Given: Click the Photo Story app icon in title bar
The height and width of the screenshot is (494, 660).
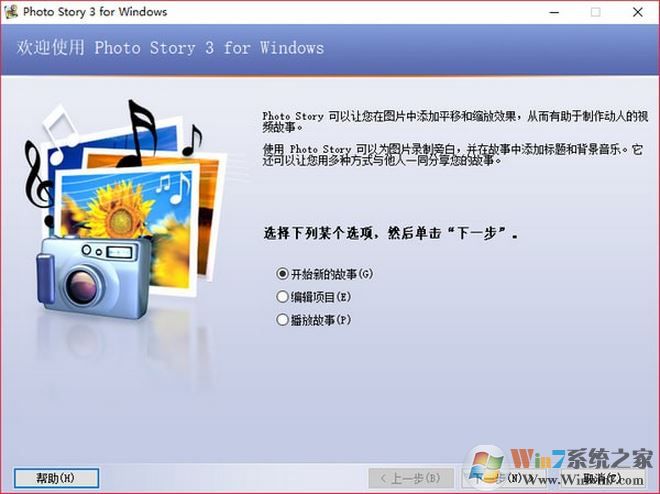Looking at the screenshot, I should 11,12.
